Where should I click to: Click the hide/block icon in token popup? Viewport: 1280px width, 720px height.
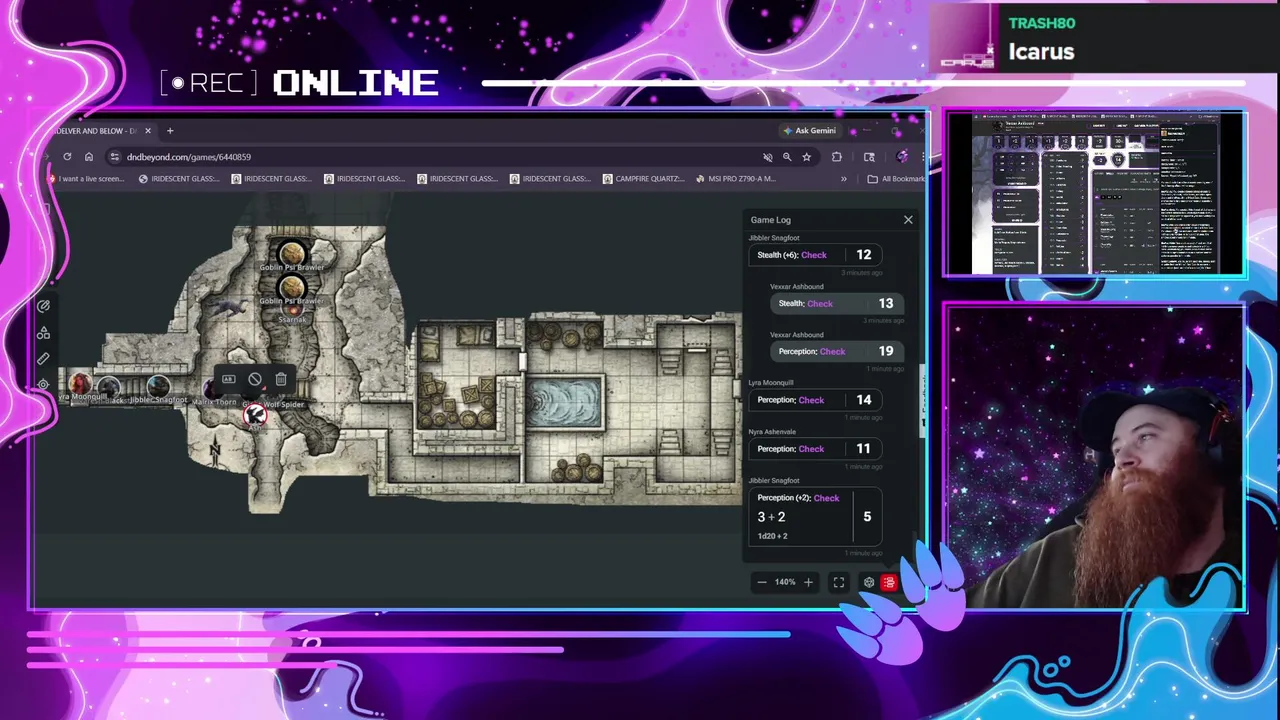click(x=255, y=380)
